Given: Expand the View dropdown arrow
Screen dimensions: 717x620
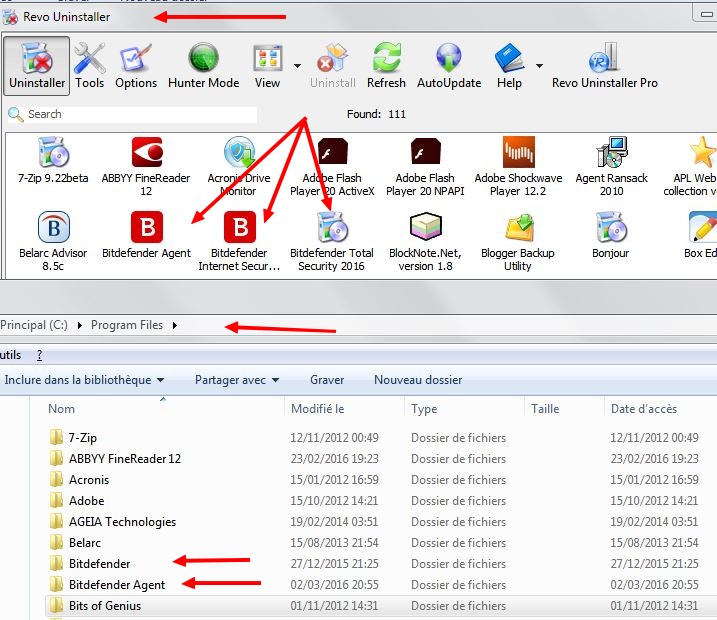Looking at the screenshot, I should tap(297, 66).
